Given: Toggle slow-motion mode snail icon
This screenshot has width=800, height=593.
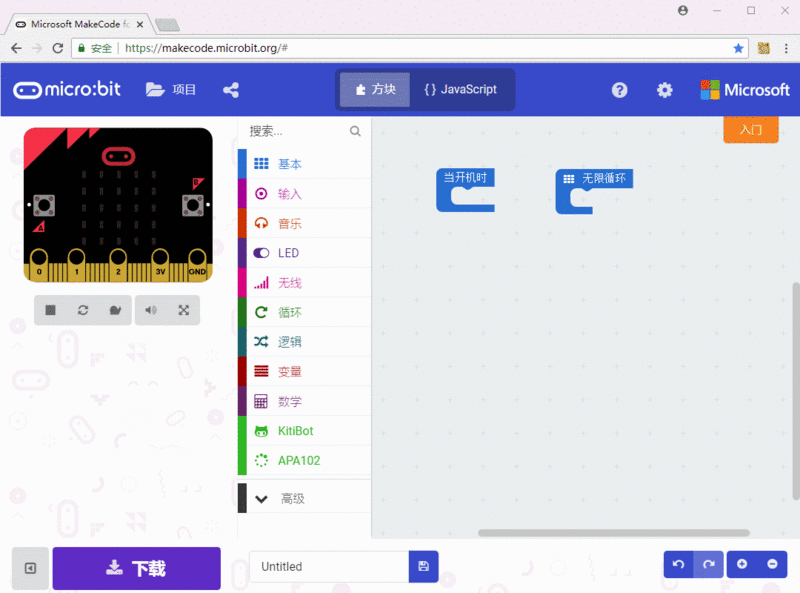Looking at the screenshot, I should (115, 310).
